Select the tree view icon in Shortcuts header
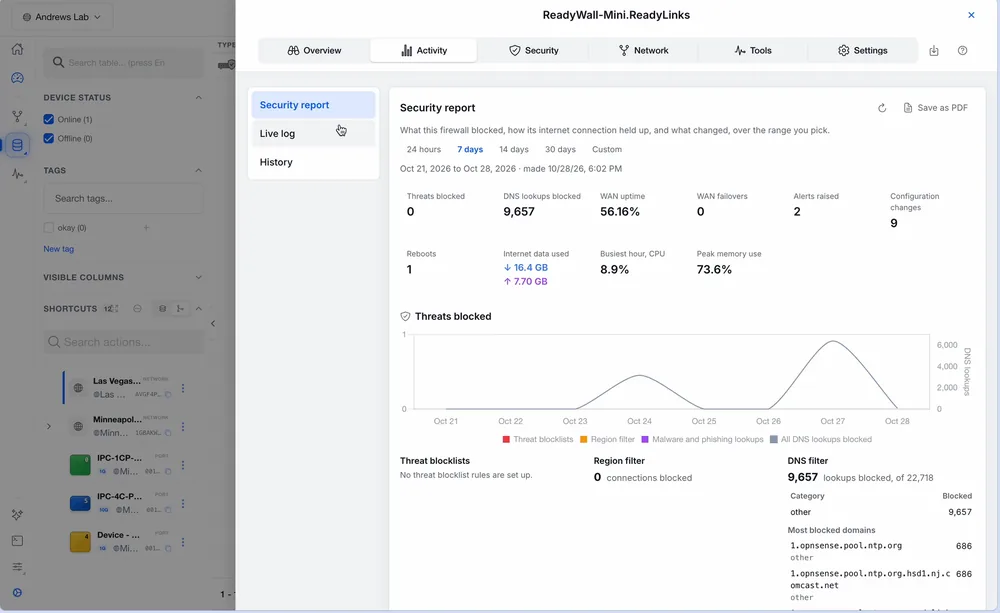This screenshot has height=613, width=1000. (180, 309)
